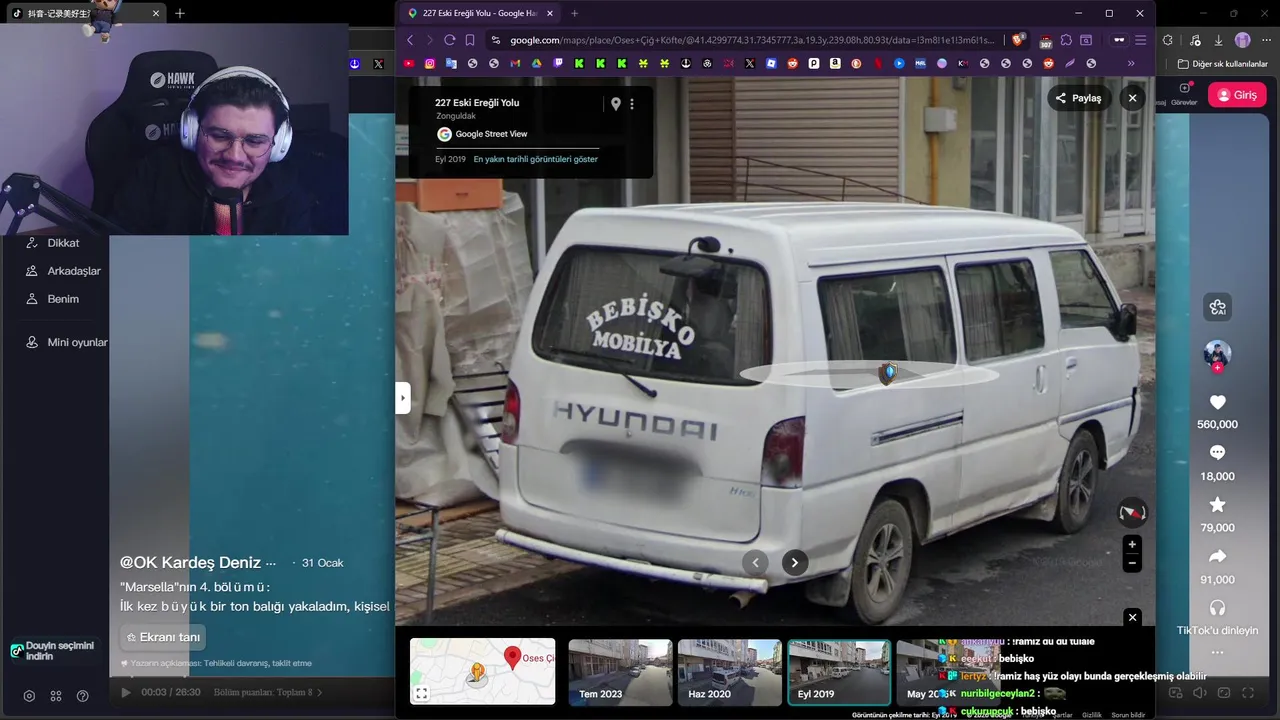The image size is (1280, 720).
Task: Click the Giriş login button
Action: point(1237,95)
